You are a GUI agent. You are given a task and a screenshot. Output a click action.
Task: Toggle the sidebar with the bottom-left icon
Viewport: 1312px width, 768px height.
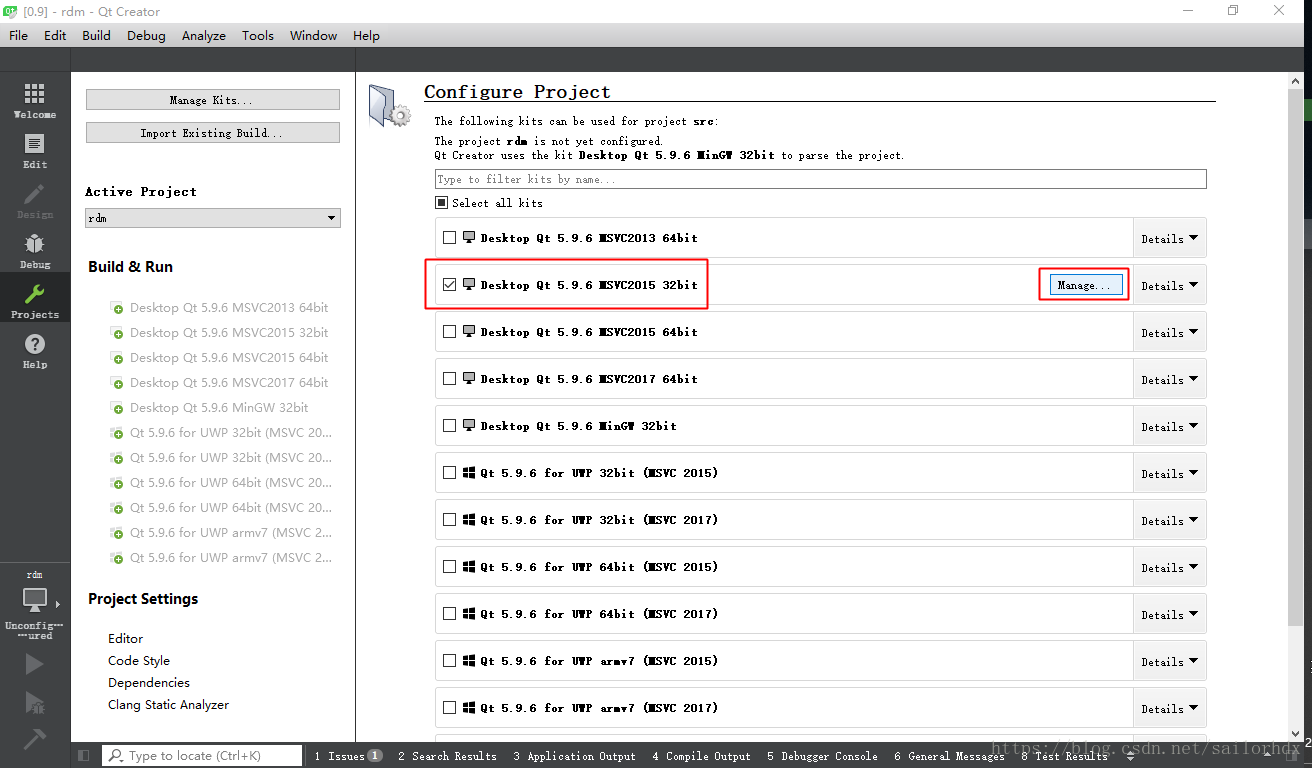83,756
